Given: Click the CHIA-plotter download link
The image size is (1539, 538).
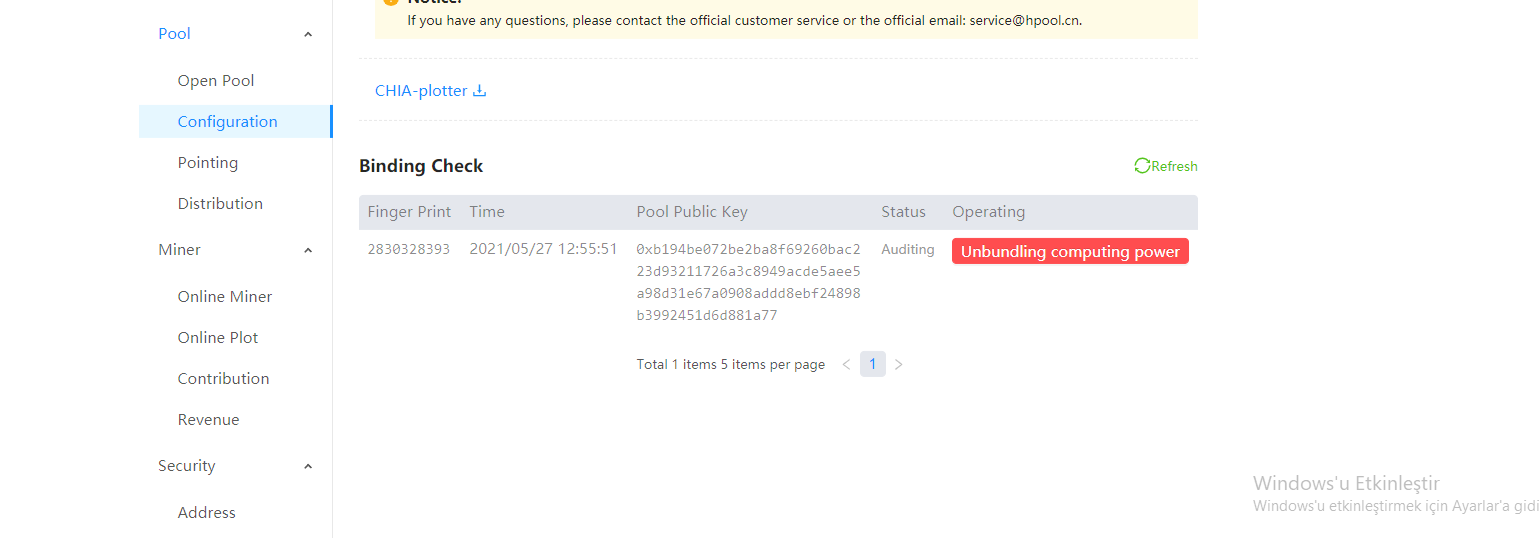Looking at the screenshot, I should (421, 91).
